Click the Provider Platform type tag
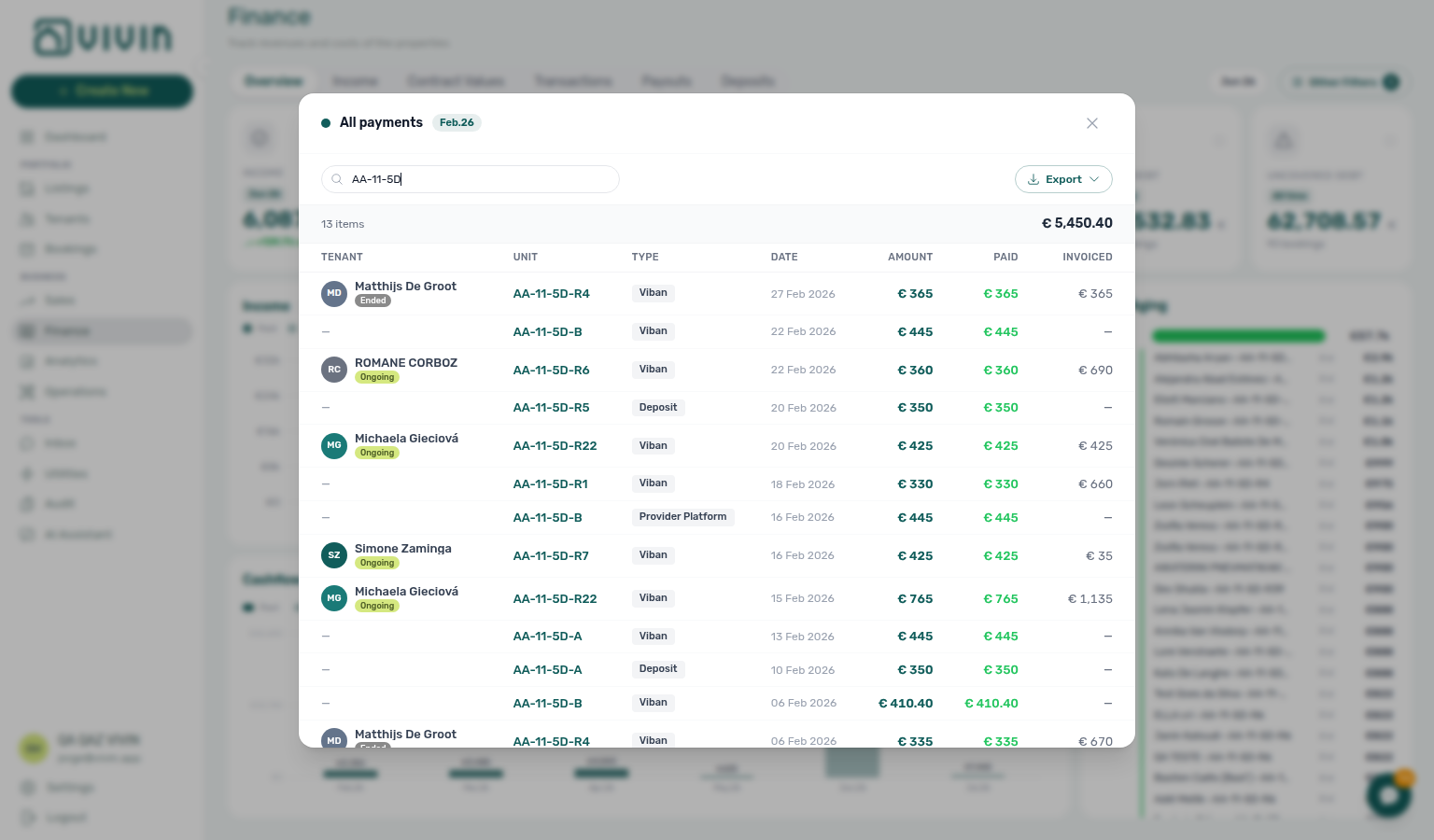This screenshot has width=1434, height=840. [x=682, y=517]
